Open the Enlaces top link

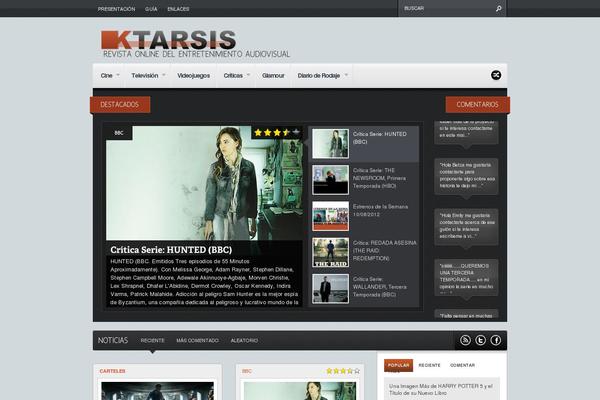tap(178, 9)
